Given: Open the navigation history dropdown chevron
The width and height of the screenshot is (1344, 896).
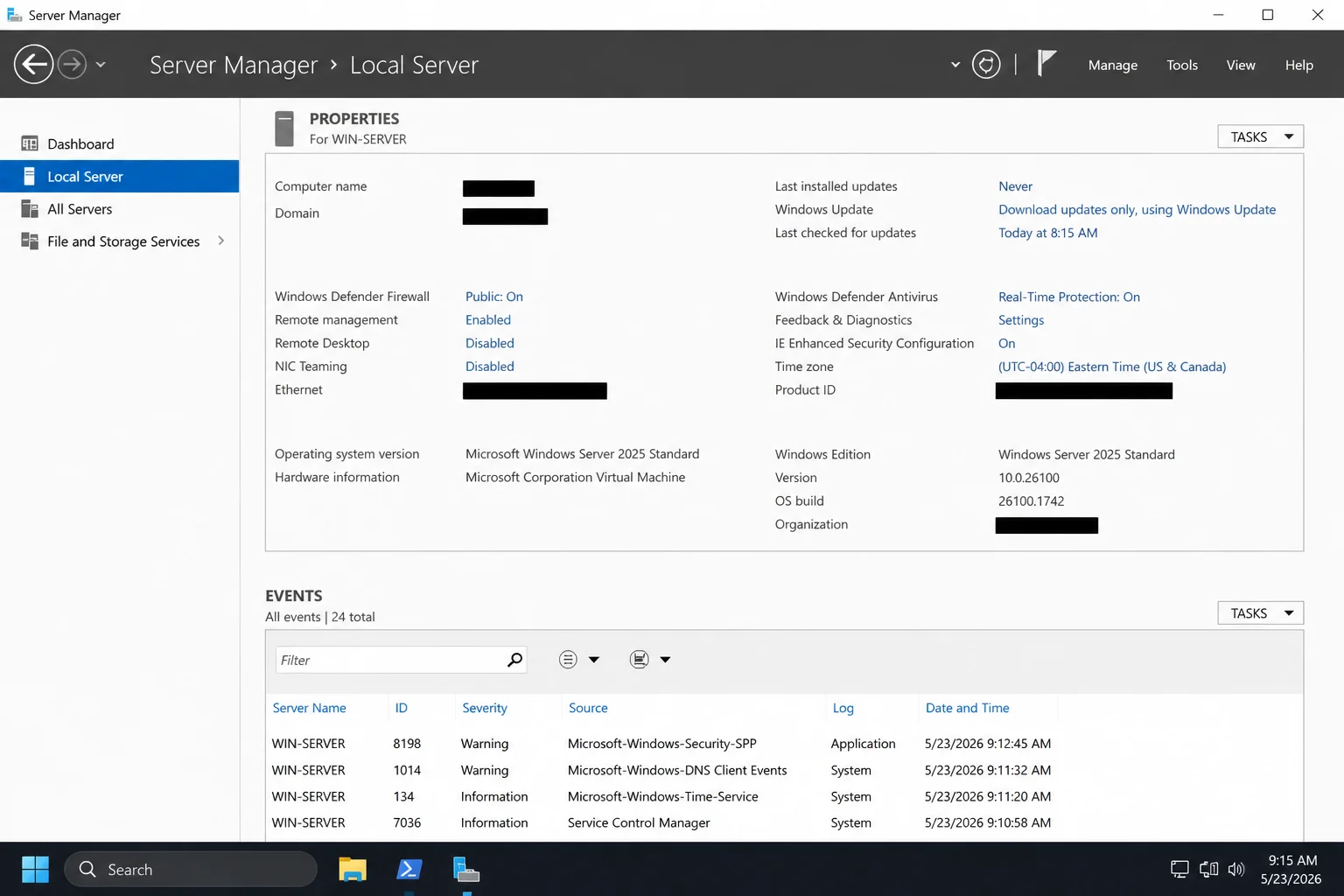Looking at the screenshot, I should click(101, 65).
